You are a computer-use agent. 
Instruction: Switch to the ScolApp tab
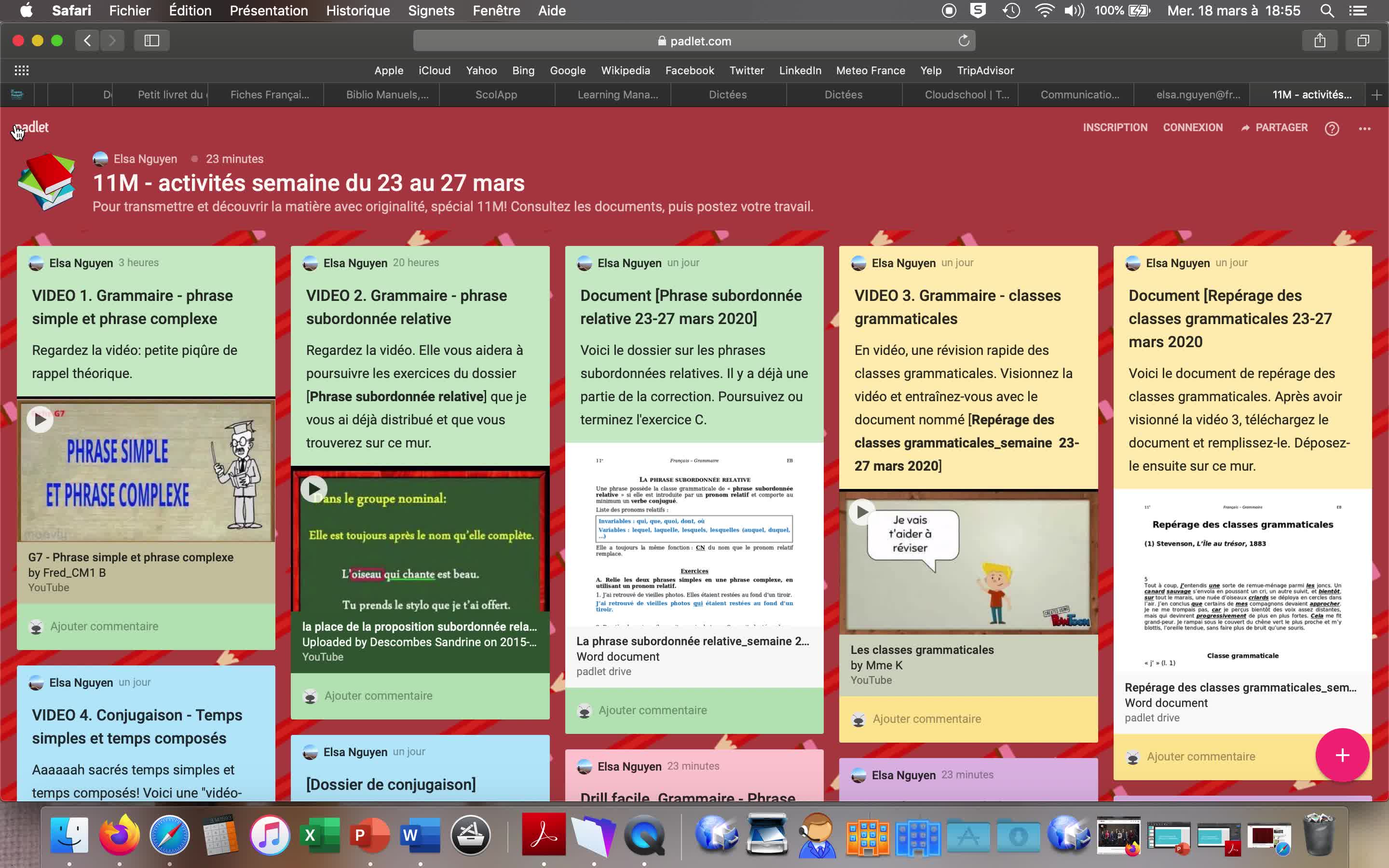496,95
